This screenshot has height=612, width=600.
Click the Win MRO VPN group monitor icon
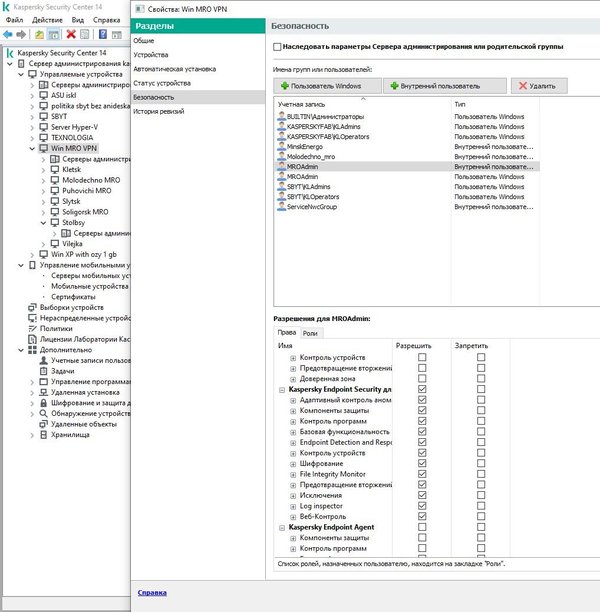point(44,148)
